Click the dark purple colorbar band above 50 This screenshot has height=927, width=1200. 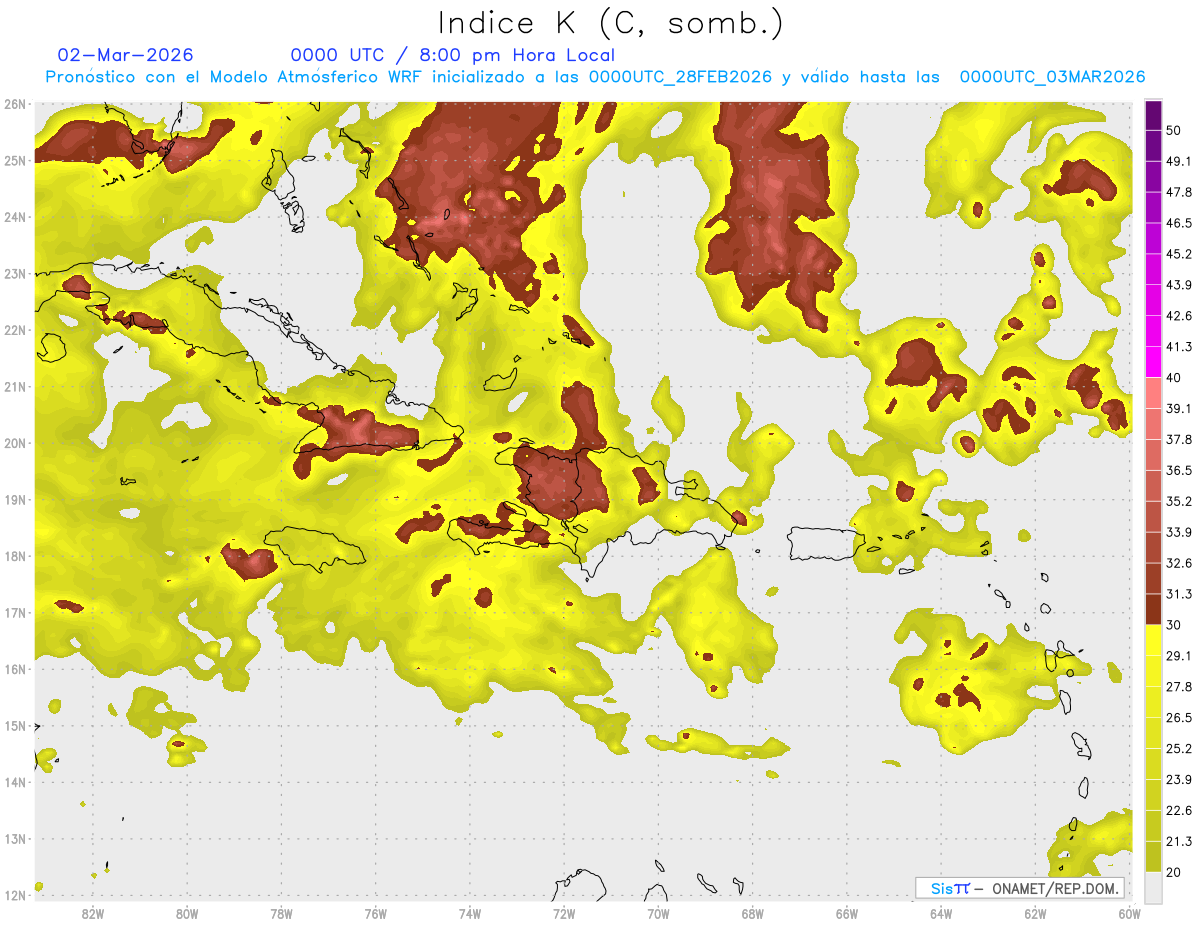[1153, 115]
